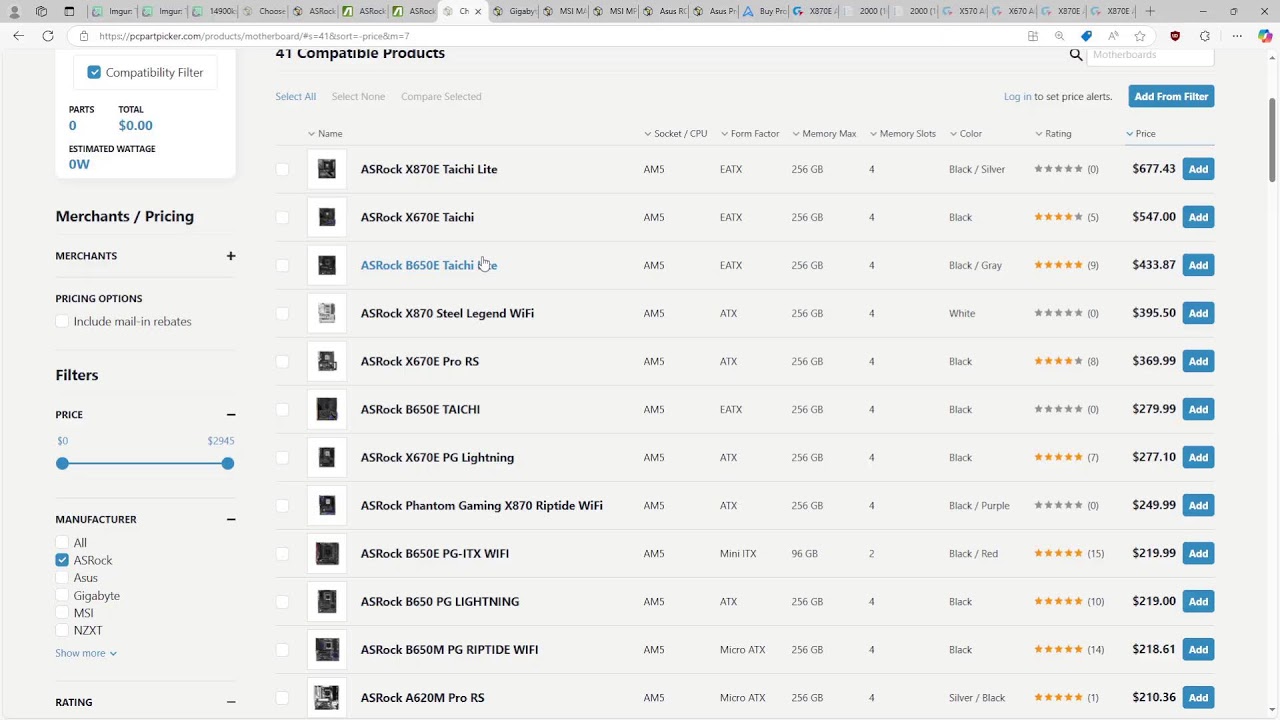Close the active PCPartPicker tab

click(477, 11)
